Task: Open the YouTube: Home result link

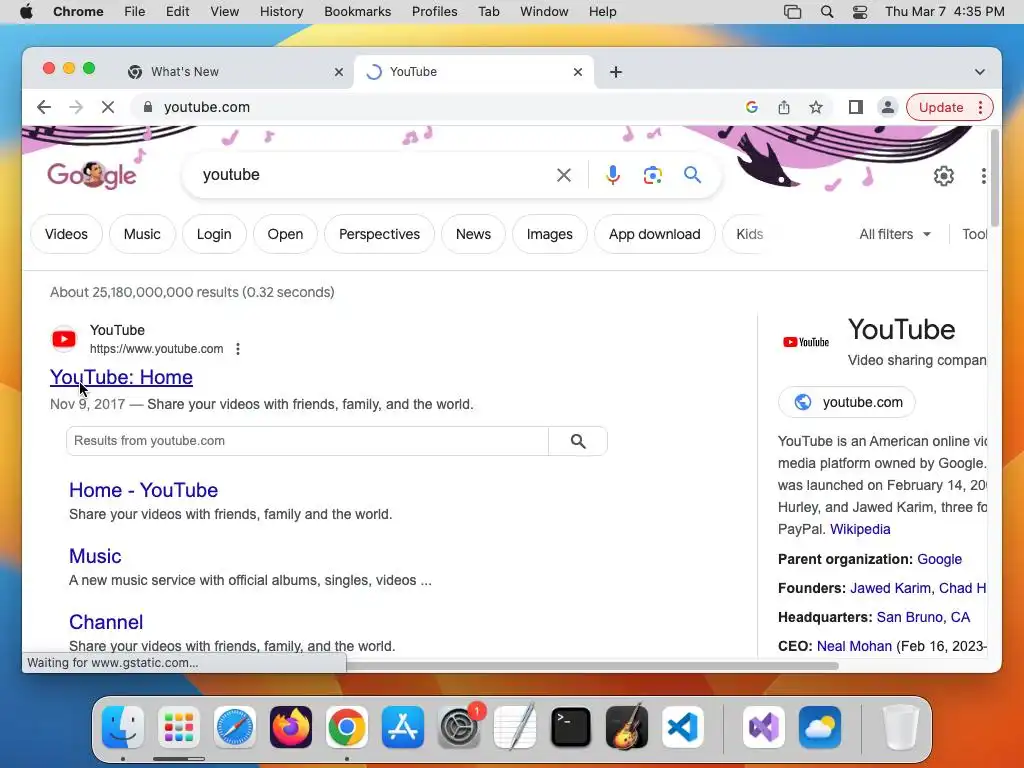Action: [x=121, y=377]
